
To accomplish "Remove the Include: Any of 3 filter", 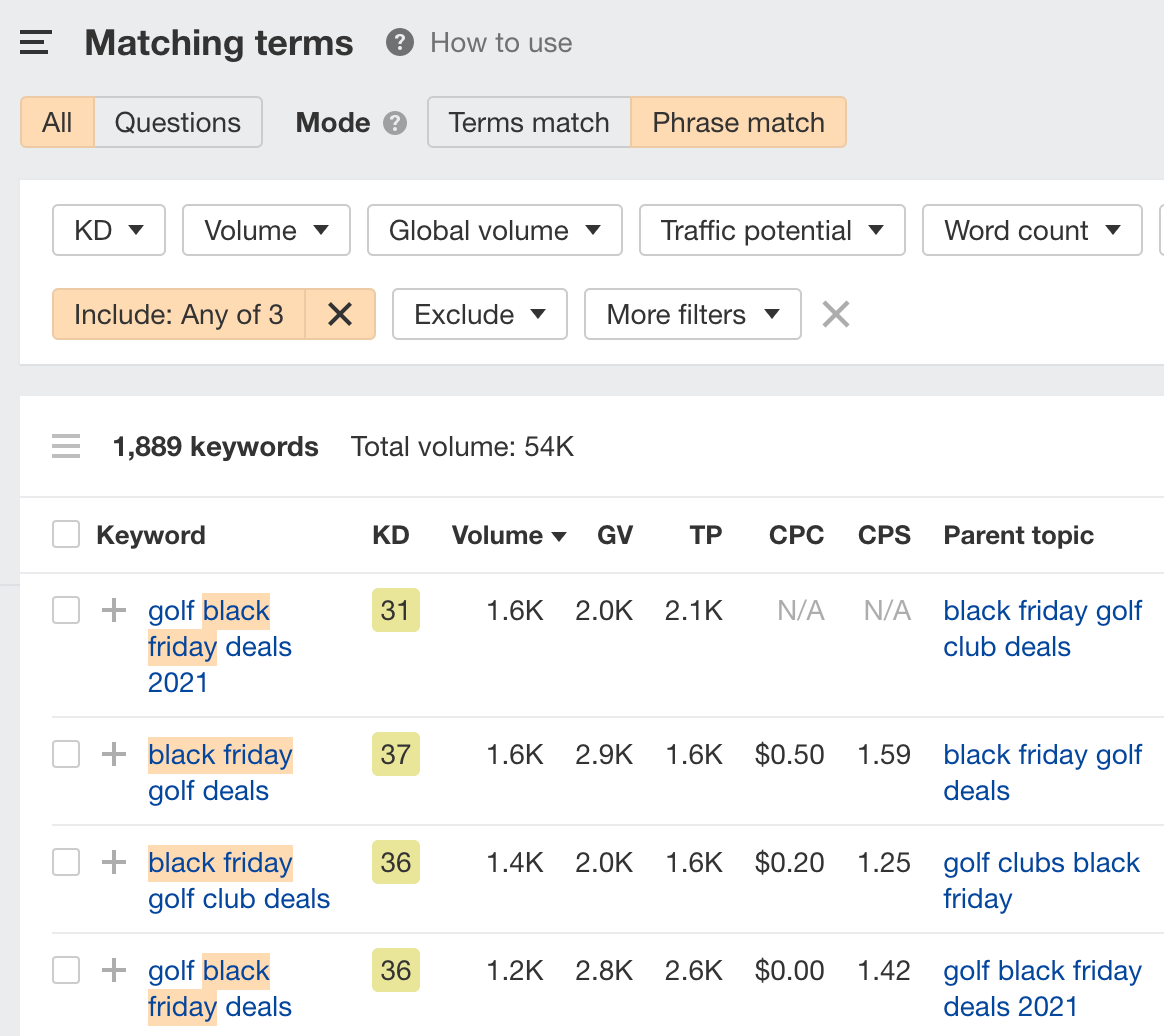I will 340,315.
